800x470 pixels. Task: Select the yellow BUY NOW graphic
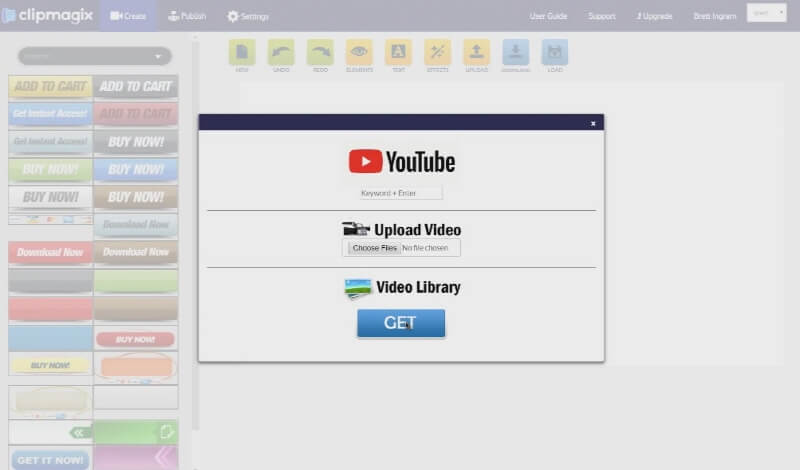coord(50,365)
